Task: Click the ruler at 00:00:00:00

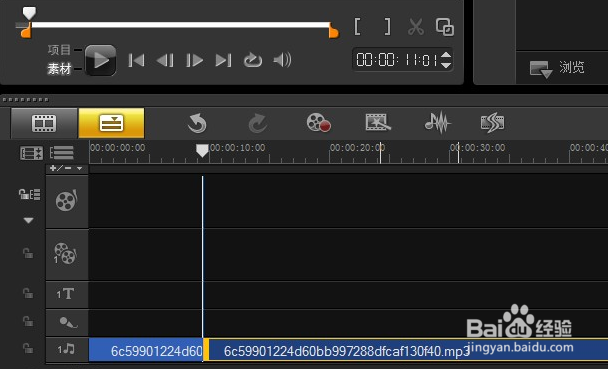Action: 117,148
